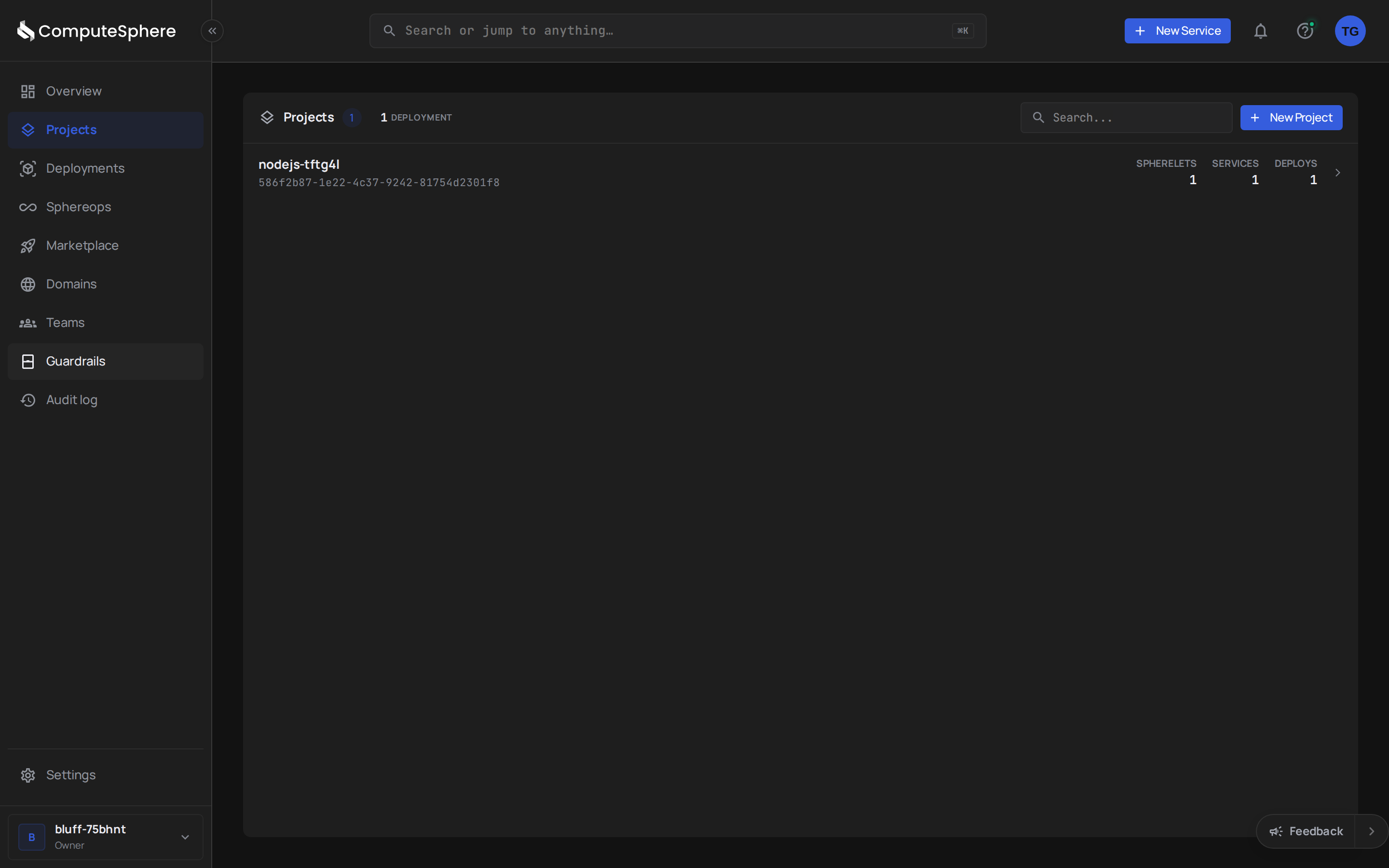This screenshot has width=1389, height=868.
Task: Click the ComputeSphere logo
Action: pos(96,31)
